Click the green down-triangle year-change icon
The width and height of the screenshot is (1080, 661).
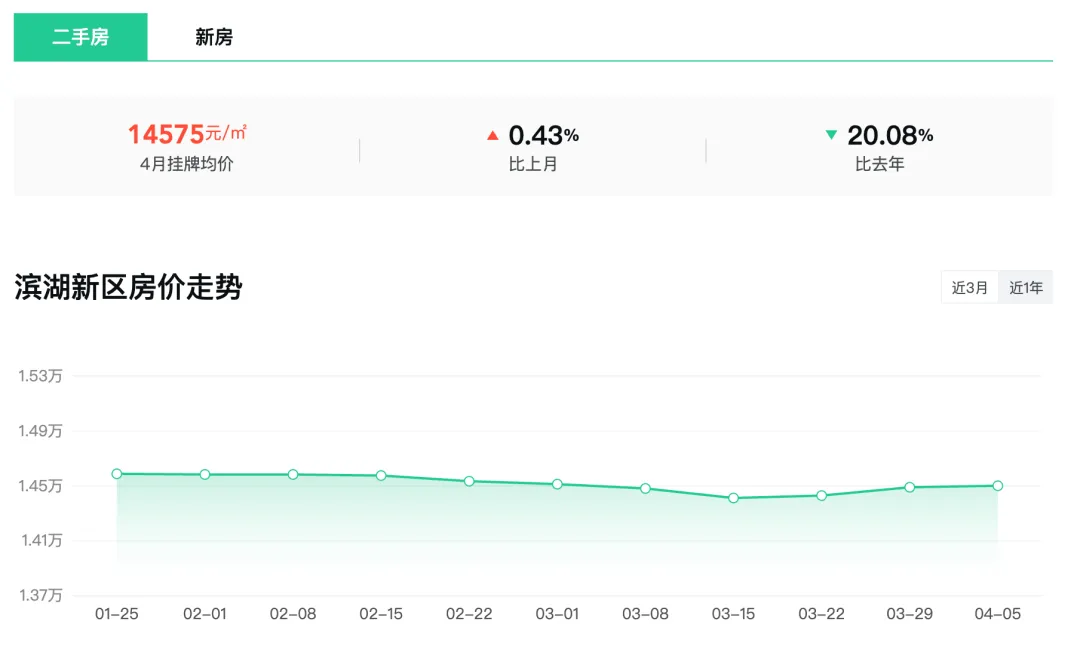pyautogui.click(x=831, y=135)
